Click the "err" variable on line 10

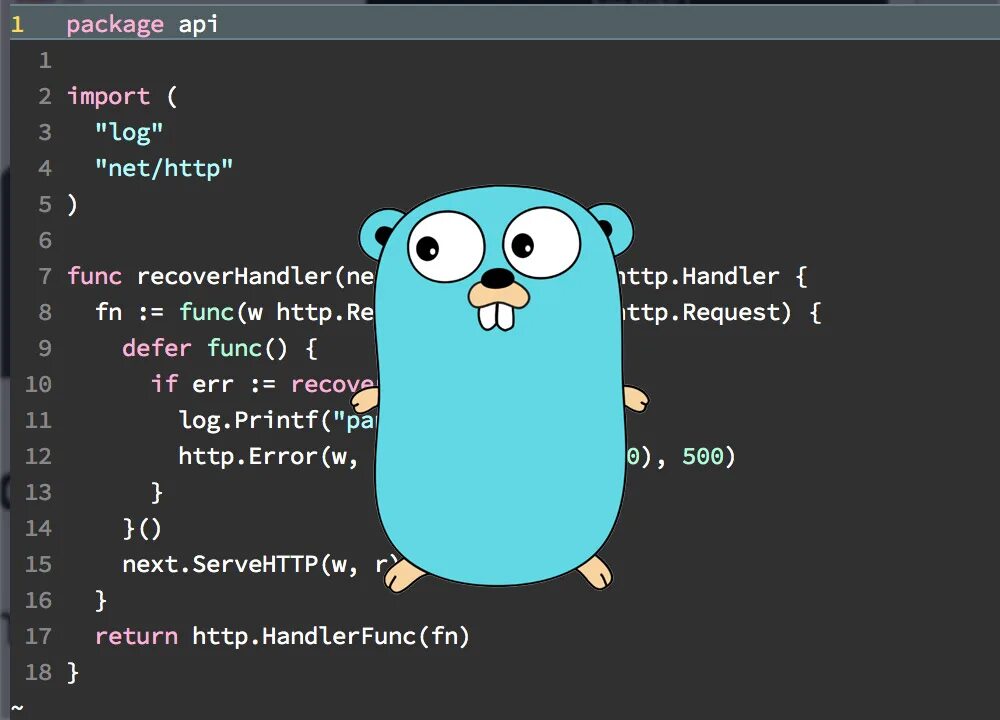click(x=213, y=385)
